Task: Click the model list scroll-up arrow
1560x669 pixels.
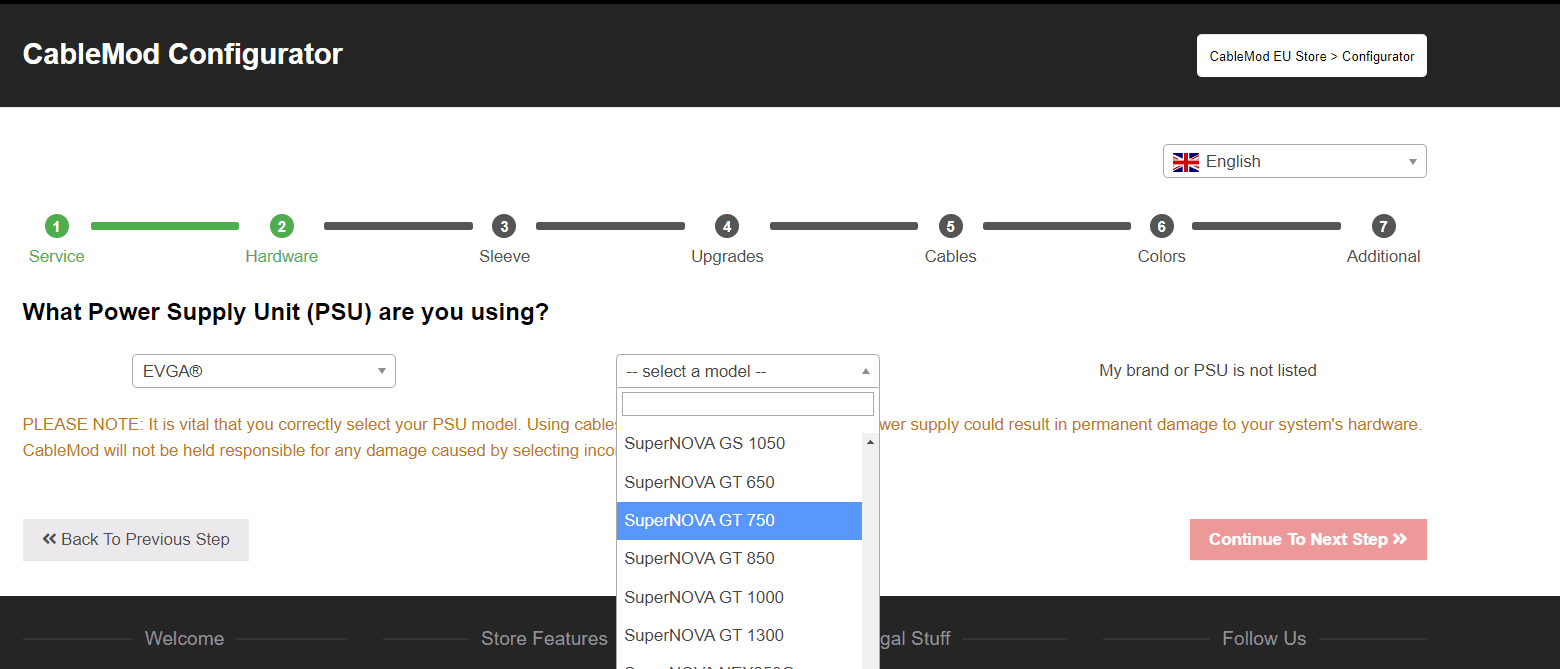Action: coord(870,442)
